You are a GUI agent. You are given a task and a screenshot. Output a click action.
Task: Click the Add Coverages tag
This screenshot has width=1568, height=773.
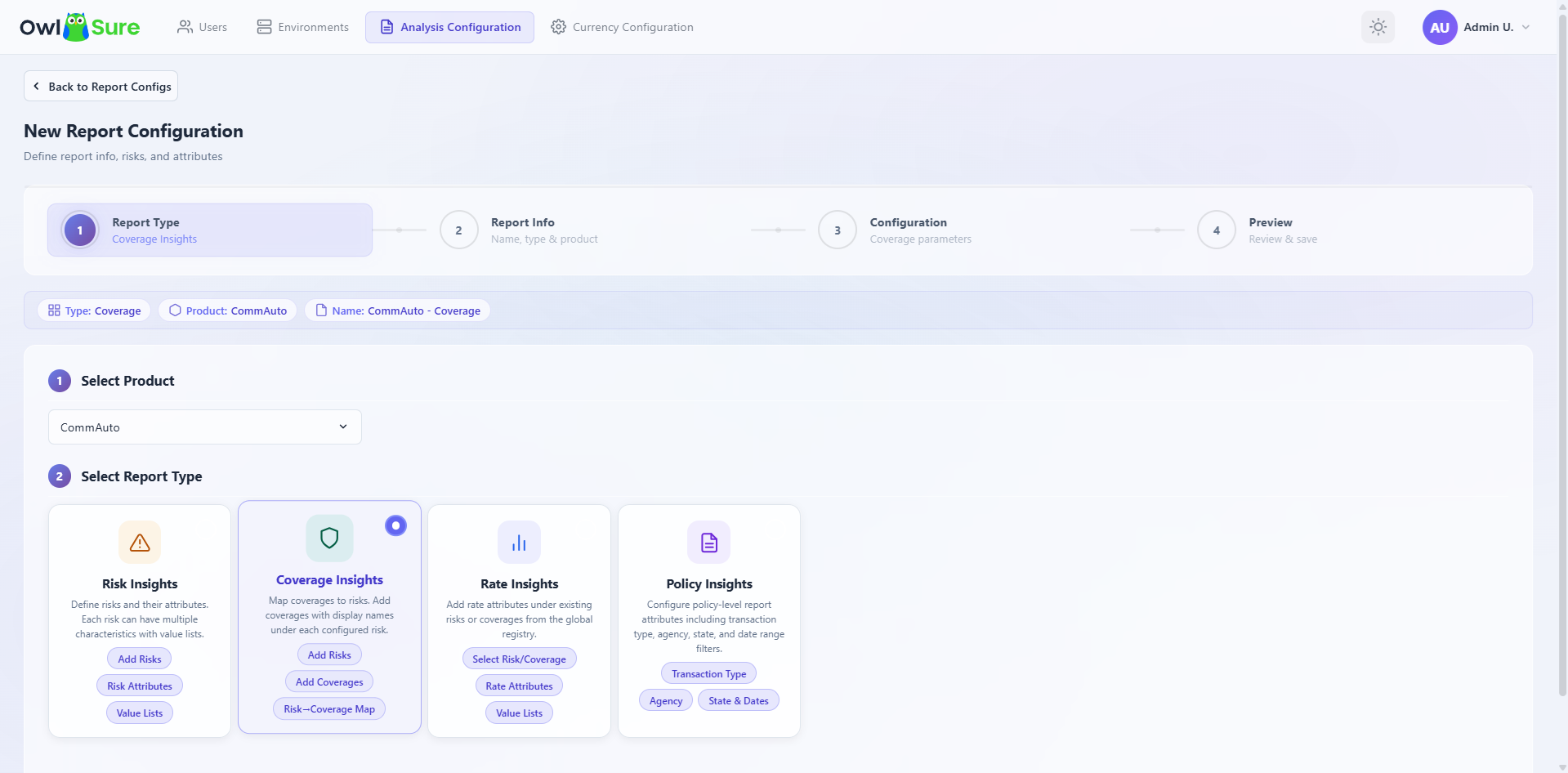pyautogui.click(x=329, y=681)
